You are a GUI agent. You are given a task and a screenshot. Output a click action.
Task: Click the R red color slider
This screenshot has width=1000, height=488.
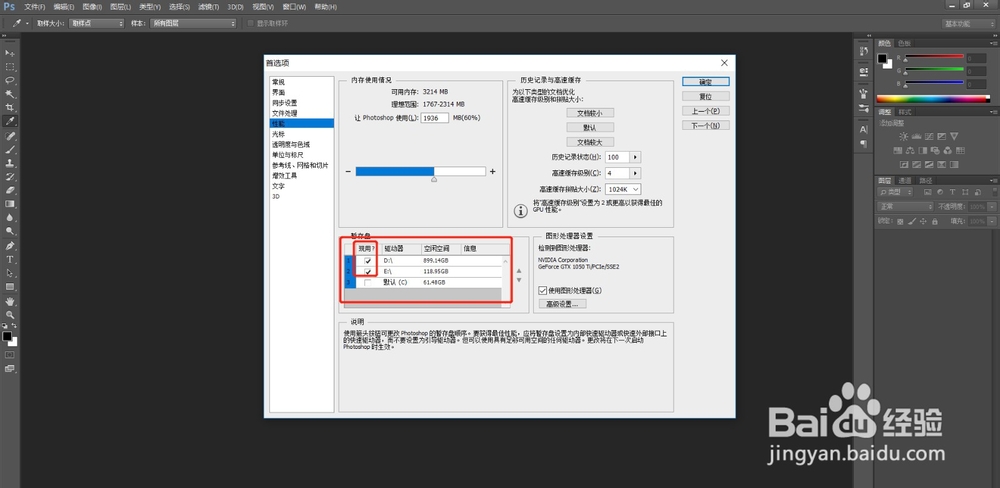[x=932, y=57]
